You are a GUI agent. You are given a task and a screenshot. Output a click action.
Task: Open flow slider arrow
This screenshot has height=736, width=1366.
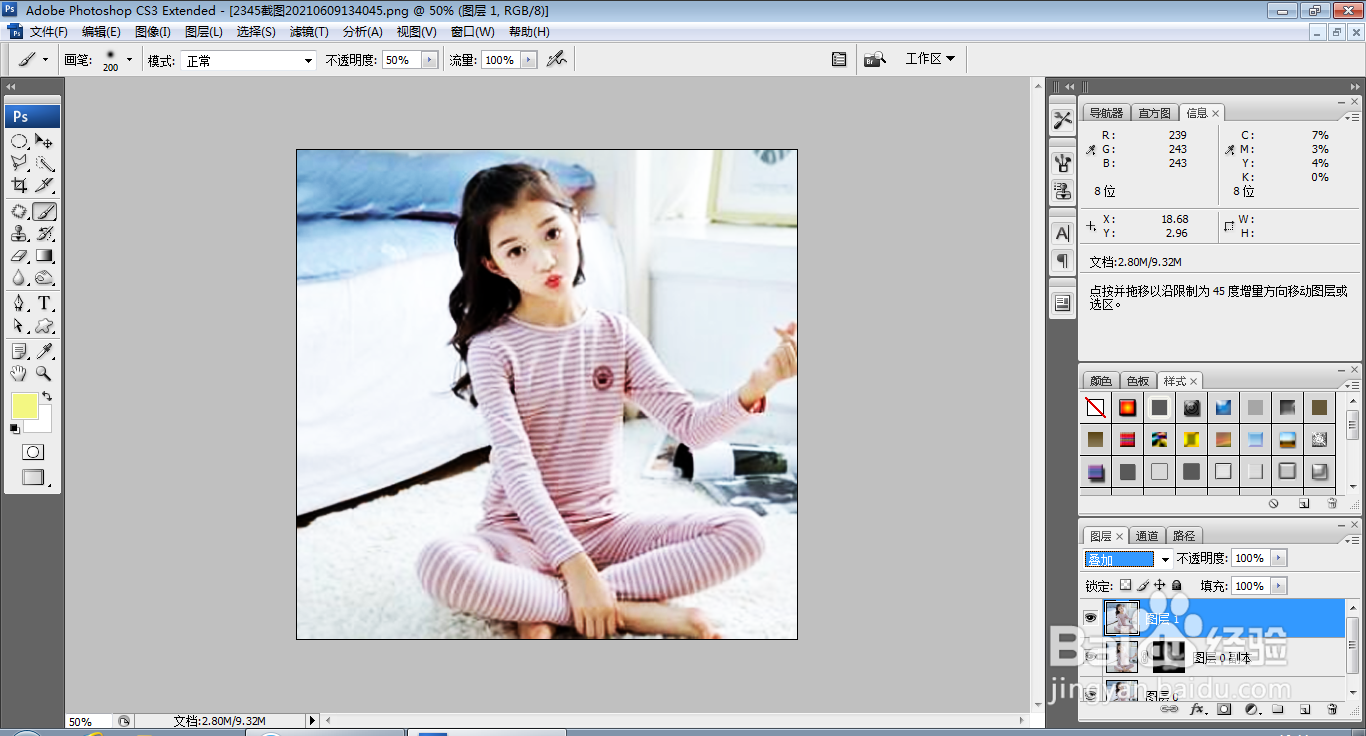[x=529, y=60]
